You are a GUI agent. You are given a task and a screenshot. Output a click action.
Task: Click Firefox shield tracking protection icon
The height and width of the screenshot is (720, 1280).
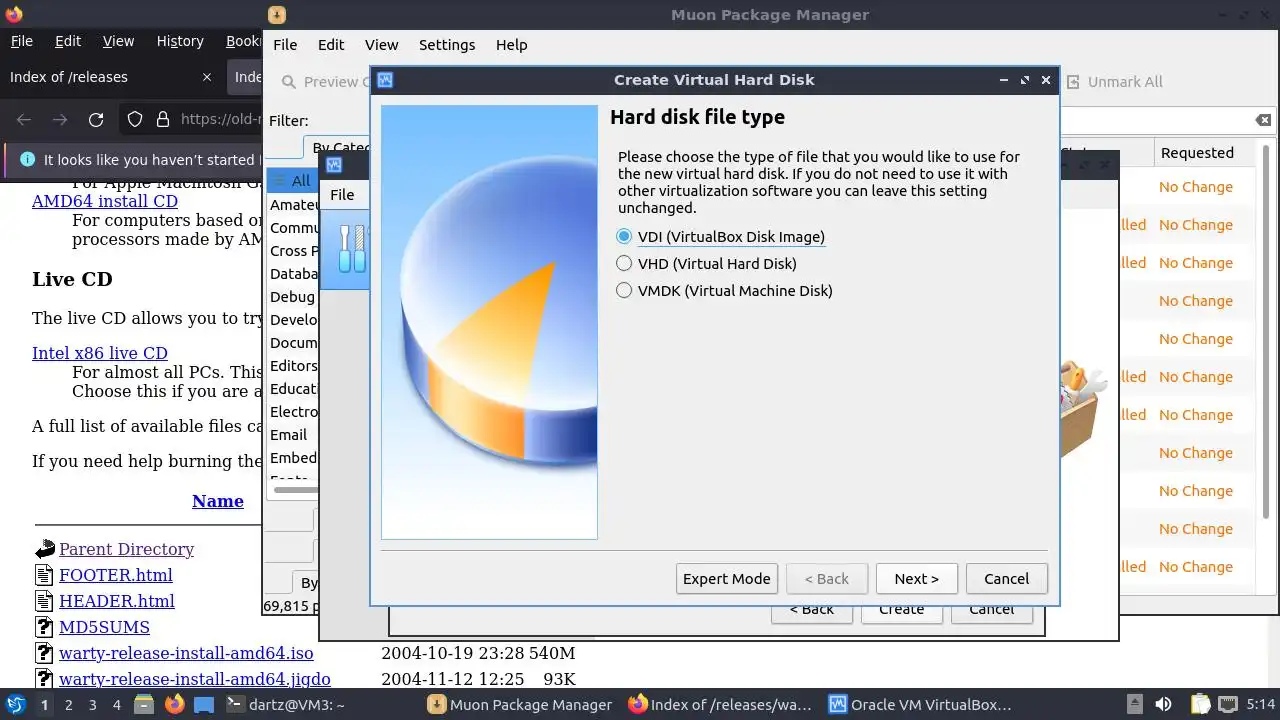[135, 119]
